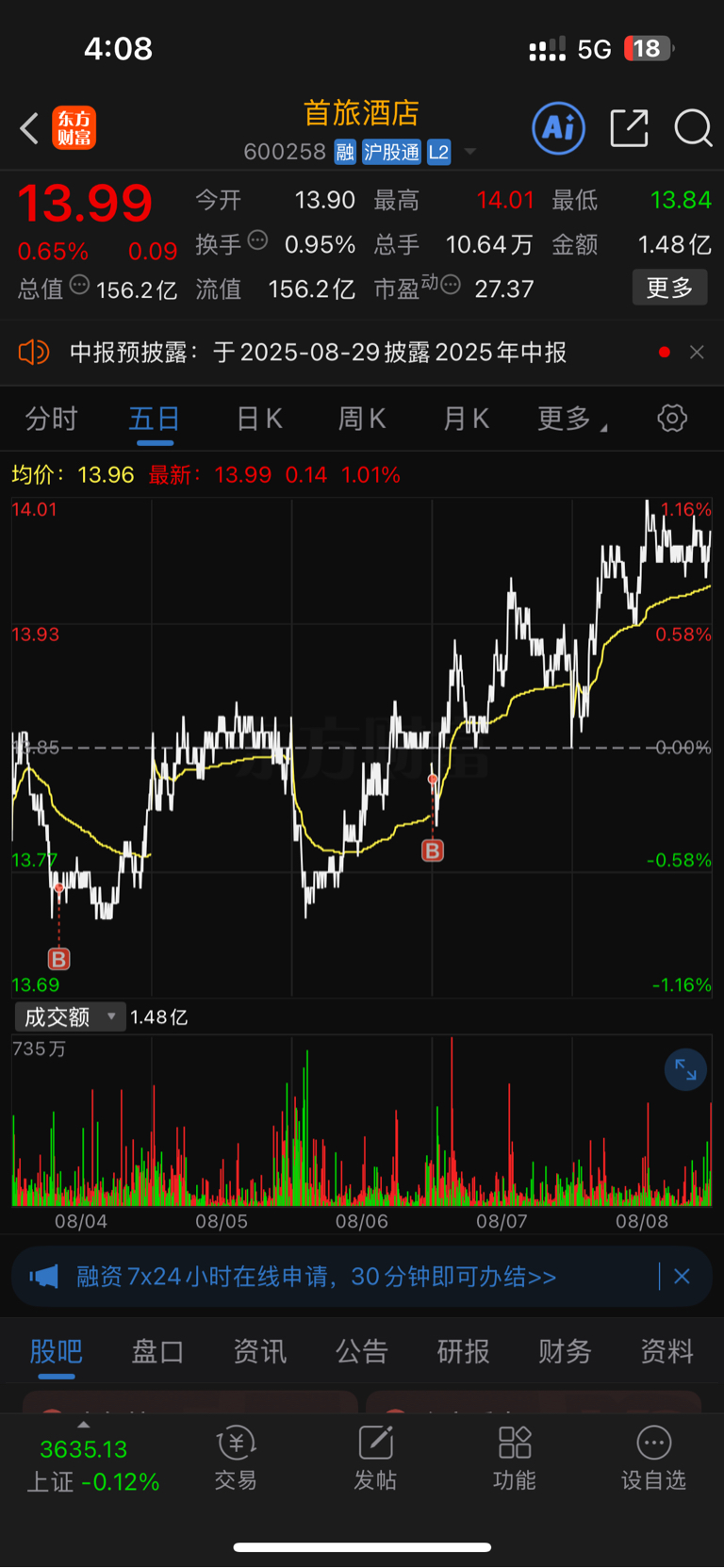This screenshot has height=1568, width=724.
Task: Tap info icon beside 换手
Action: tap(257, 240)
